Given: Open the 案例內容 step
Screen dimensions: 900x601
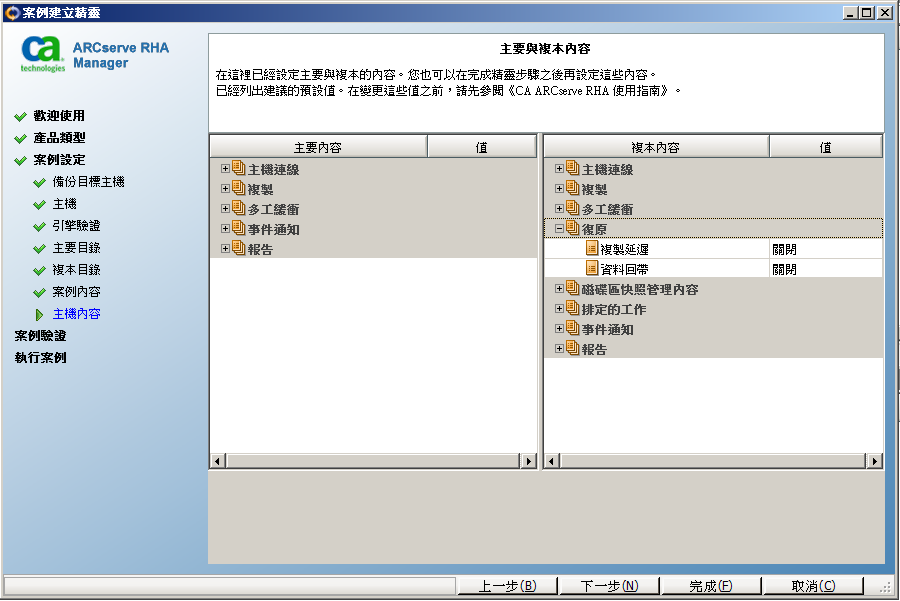Looking at the screenshot, I should [x=76, y=292].
